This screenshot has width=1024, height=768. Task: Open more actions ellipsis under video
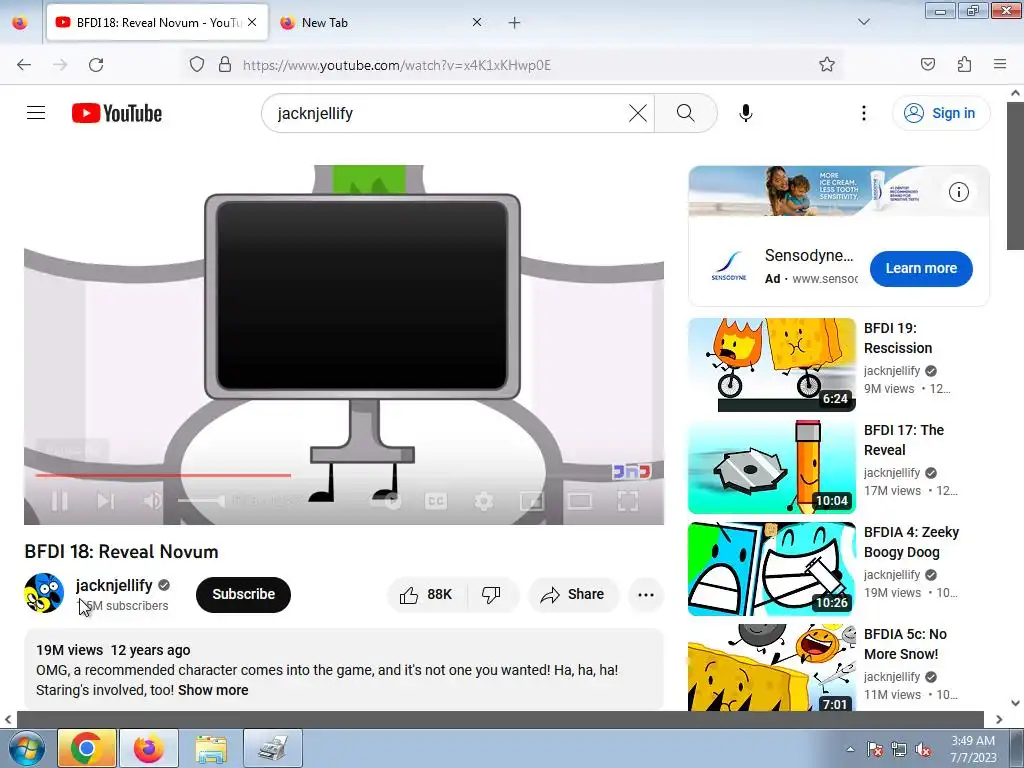click(x=646, y=594)
